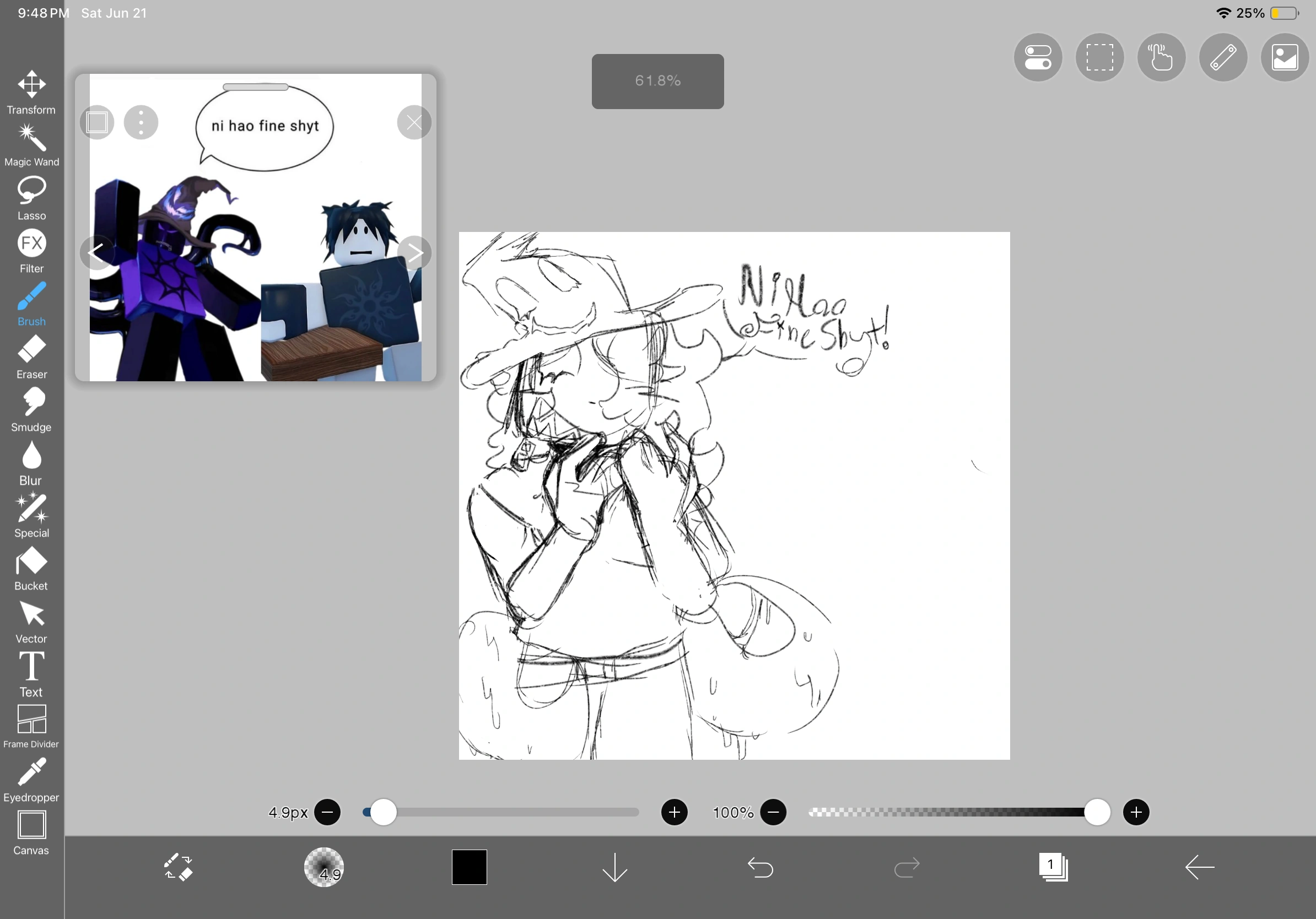The image size is (1316, 919).
Task: Toggle the checkbox on the reference image panel
Action: coord(97,122)
